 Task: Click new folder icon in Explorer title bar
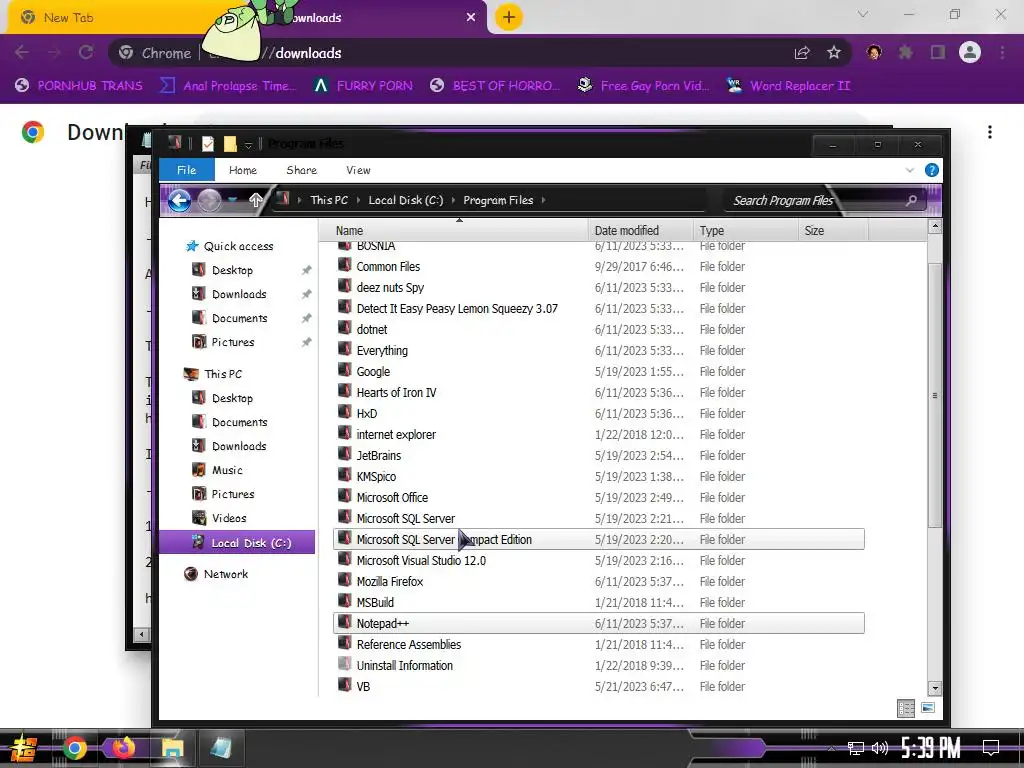click(x=230, y=144)
